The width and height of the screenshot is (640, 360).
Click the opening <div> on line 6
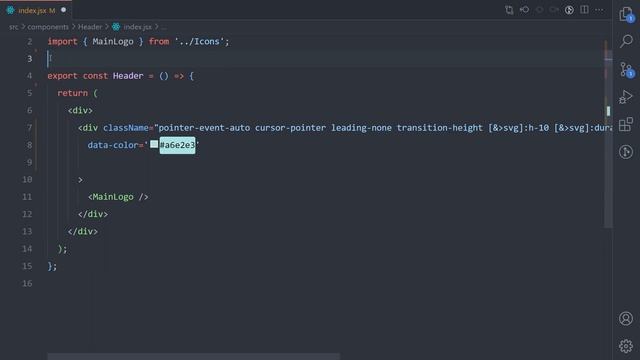click(80, 111)
